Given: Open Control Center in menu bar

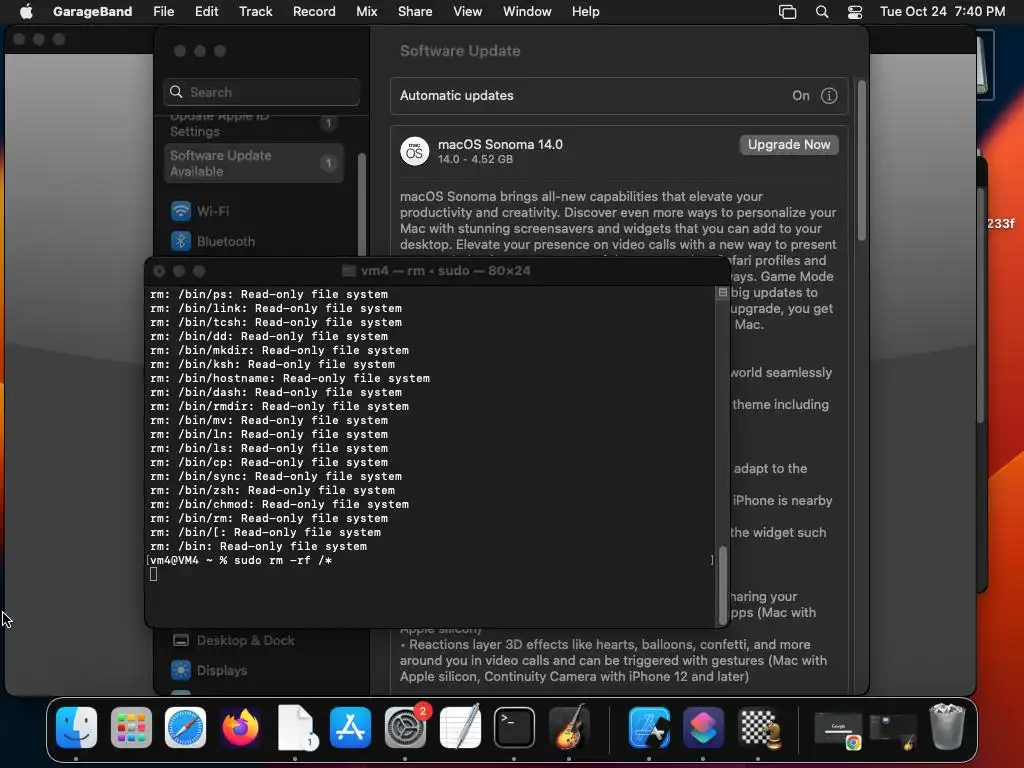Looking at the screenshot, I should [855, 12].
